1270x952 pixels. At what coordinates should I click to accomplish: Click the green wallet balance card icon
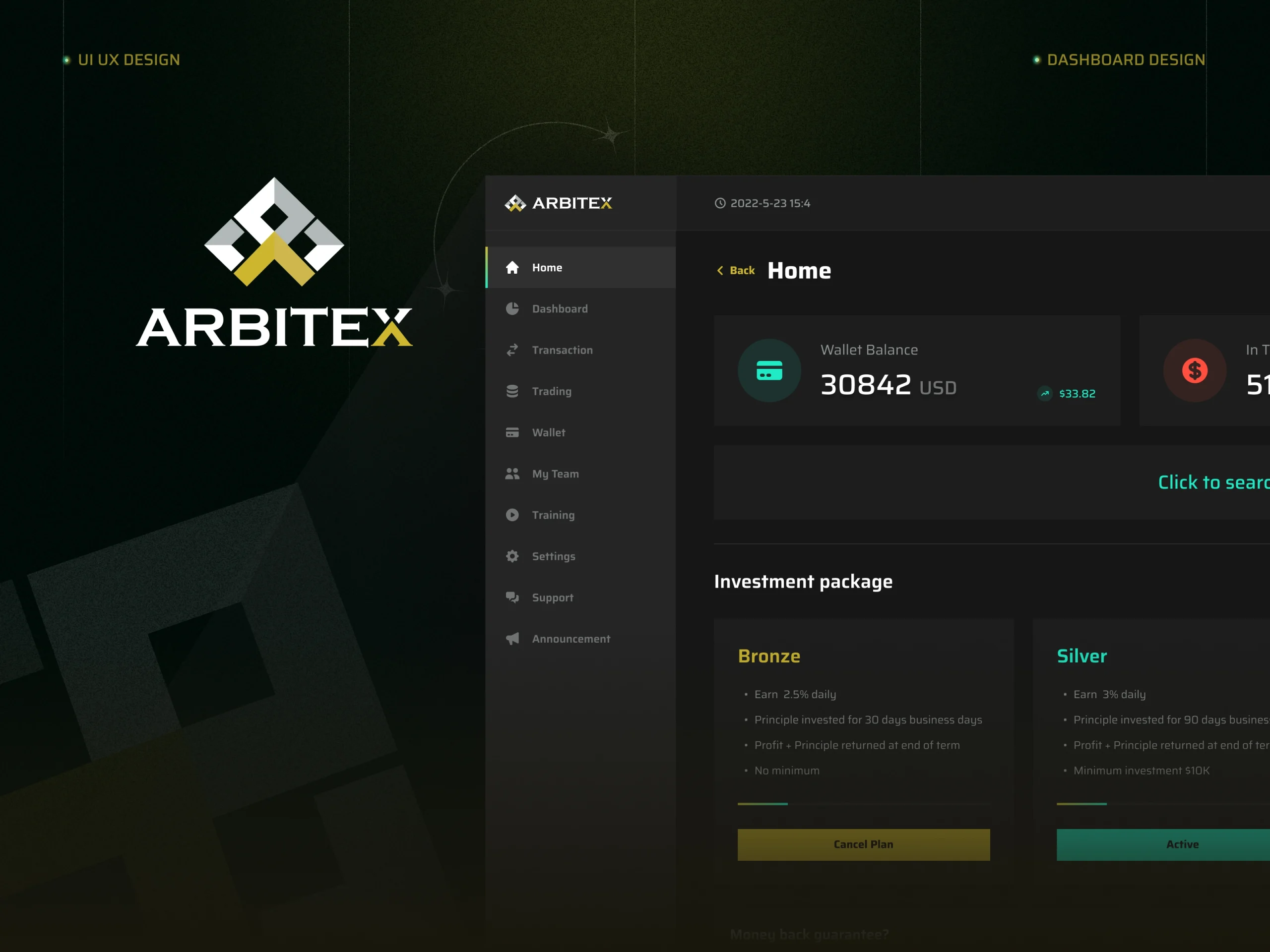point(769,371)
